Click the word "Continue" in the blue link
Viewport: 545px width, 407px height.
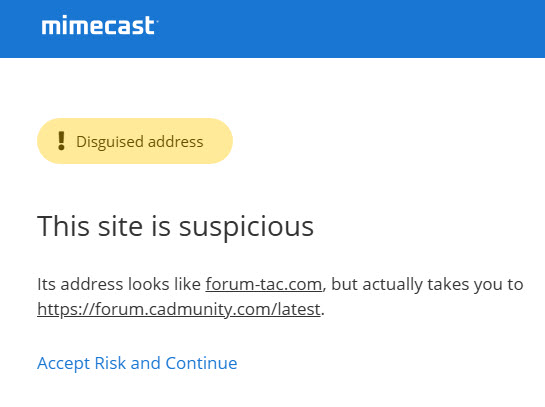click(x=201, y=363)
